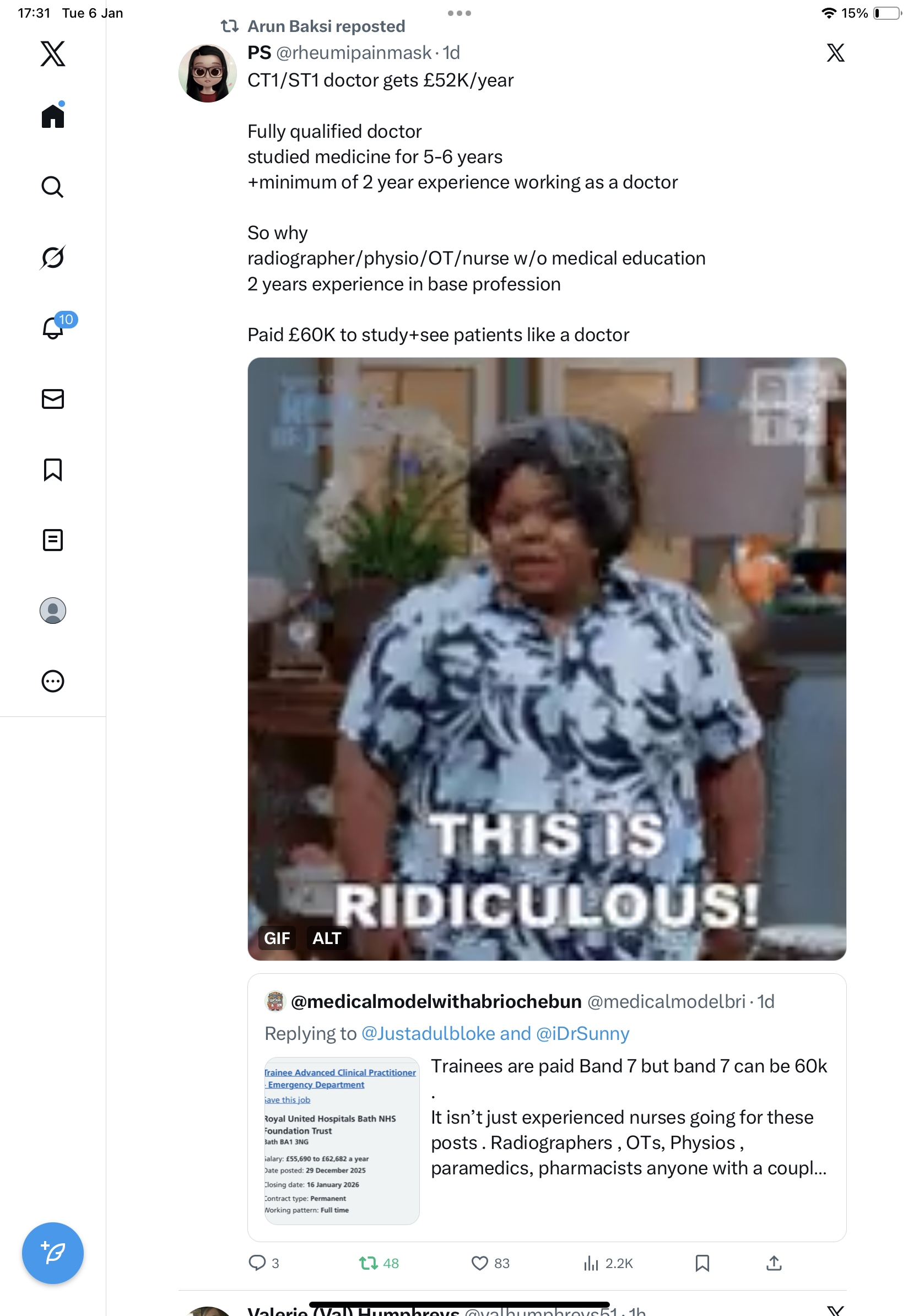Toggle repost on the post with 48 reposts

pos(378,1263)
